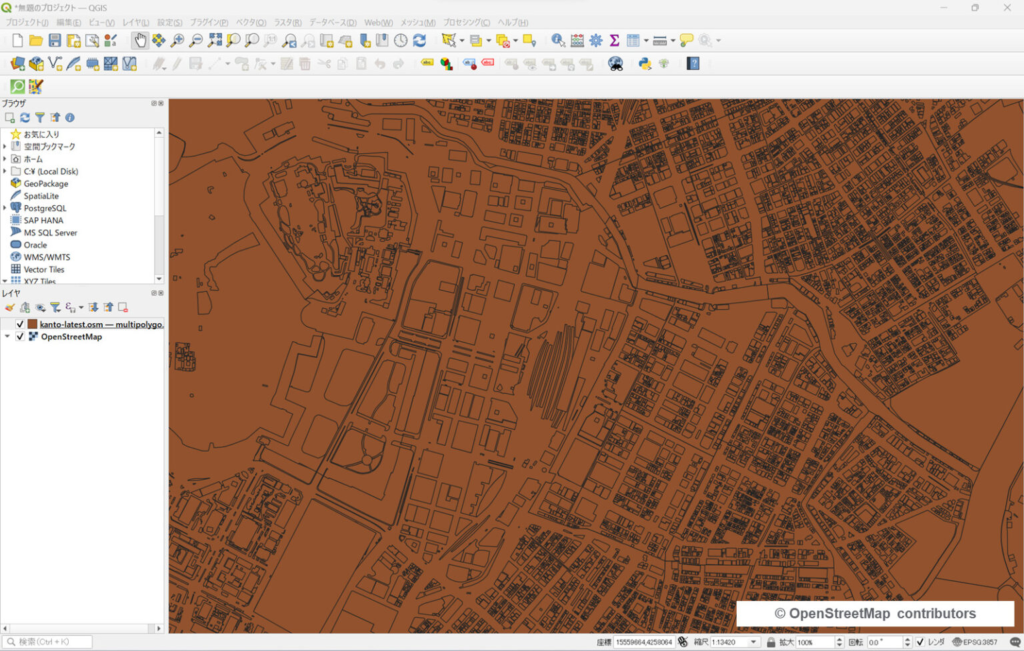Select the Pan Map hand tool
The height and width of the screenshot is (651, 1024).
[x=140, y=40]
